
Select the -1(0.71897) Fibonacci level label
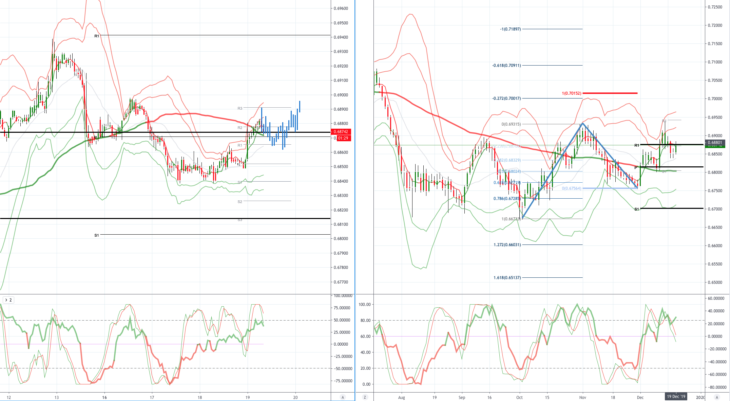tap(510, 29)
